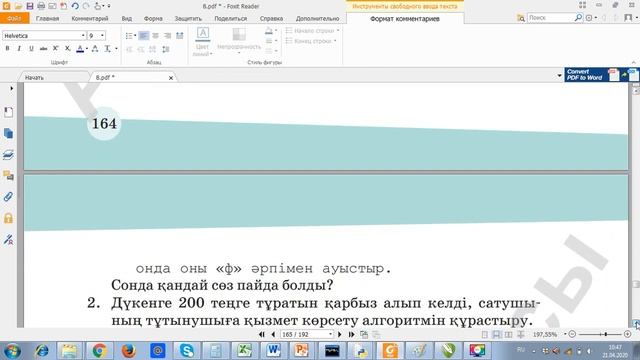The image size is (640, 360).
Task: Go to the previous page
Action: (x=273, y=334)
